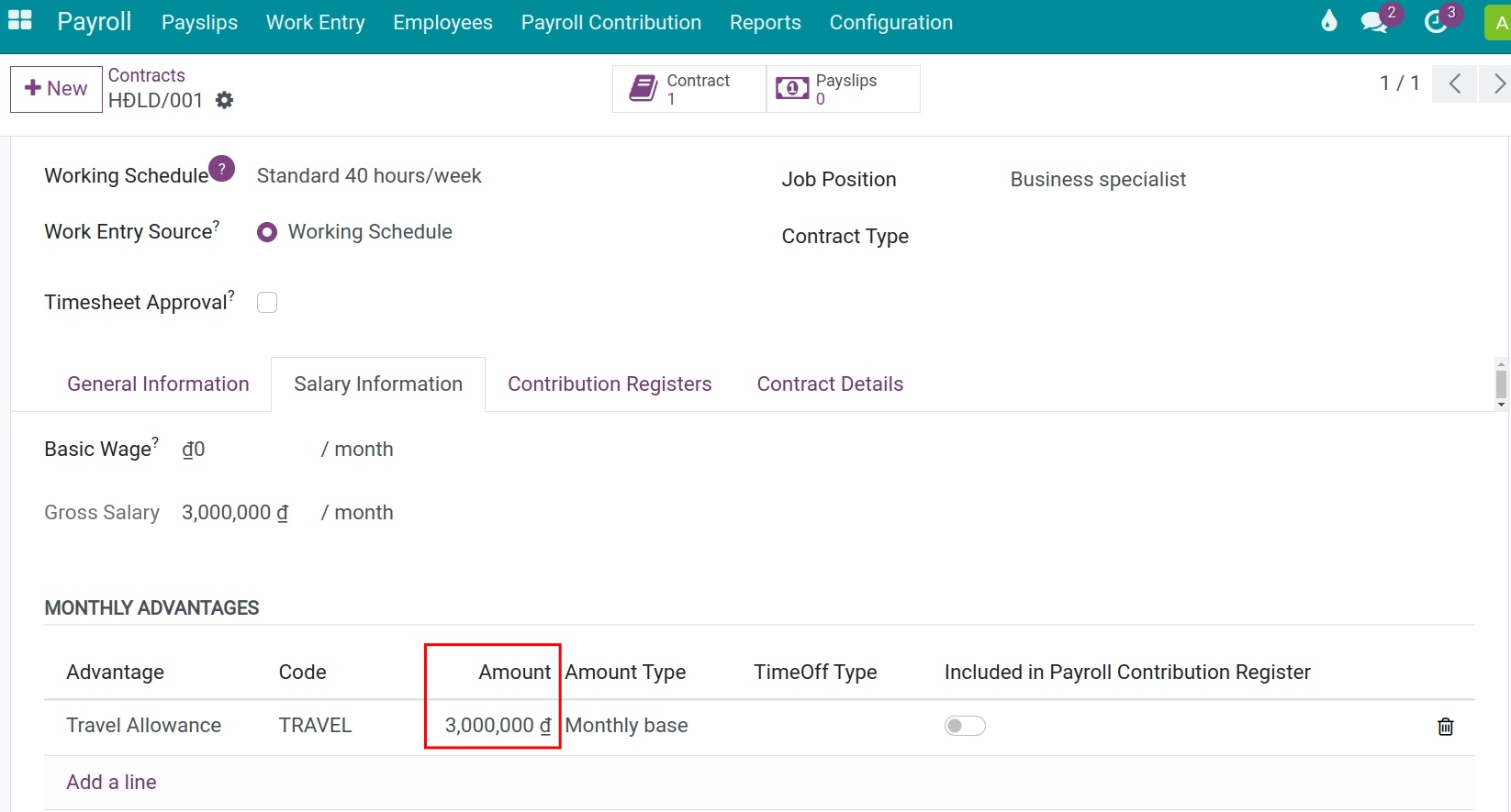Image resolution: width=1511 pixels, height=812 pixels.
Task: Open the apps grid home menu icon
Action: pos(19,21)
